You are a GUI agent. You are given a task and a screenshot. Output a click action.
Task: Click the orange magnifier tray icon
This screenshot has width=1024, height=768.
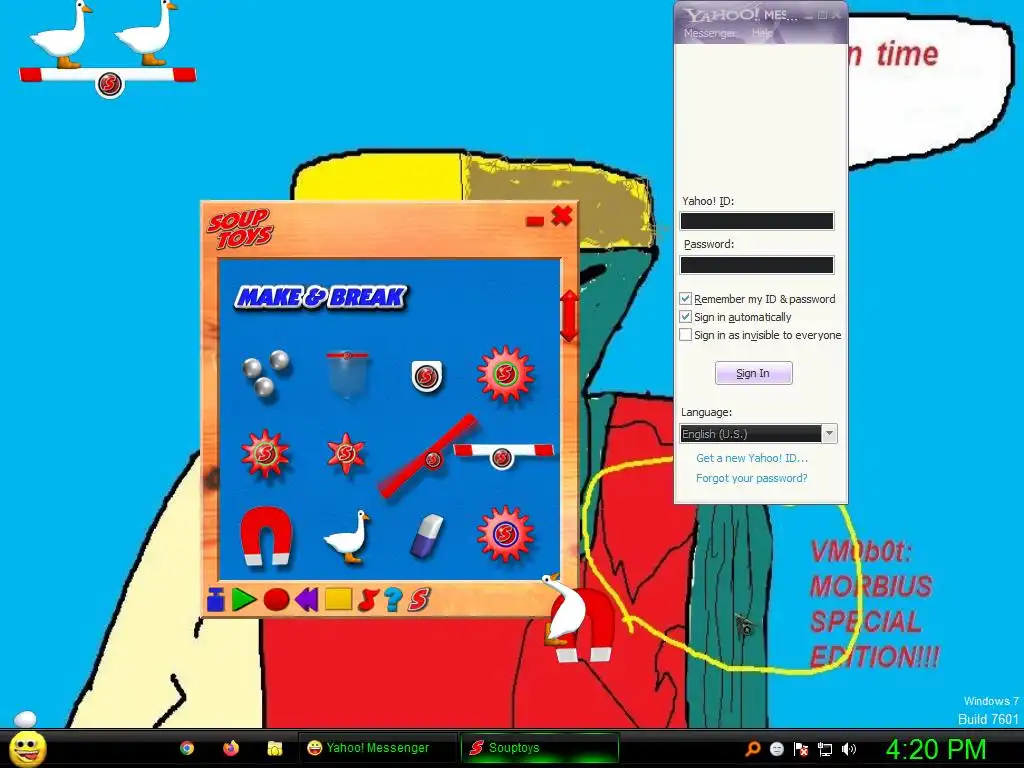(x=753, y=749)
